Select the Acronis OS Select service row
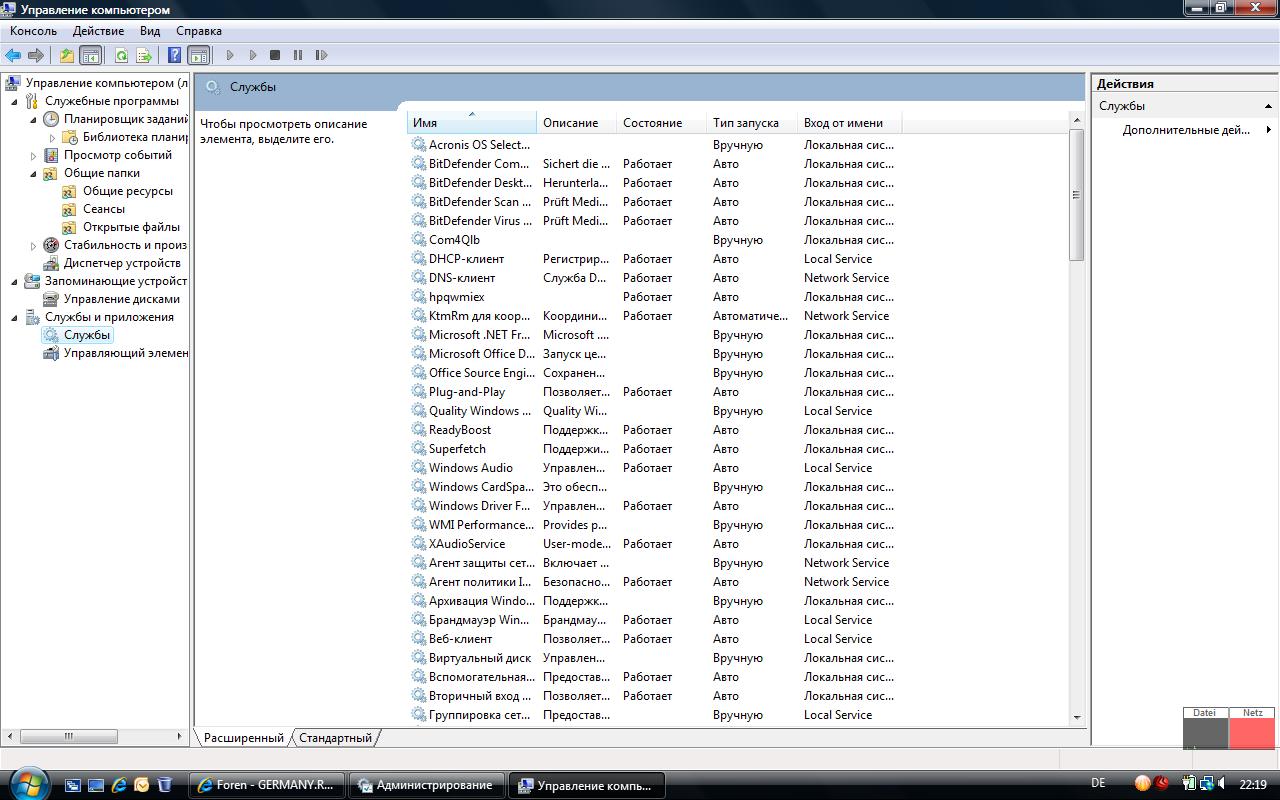Viewport: 1280px width, 800px height. (654, 145)
